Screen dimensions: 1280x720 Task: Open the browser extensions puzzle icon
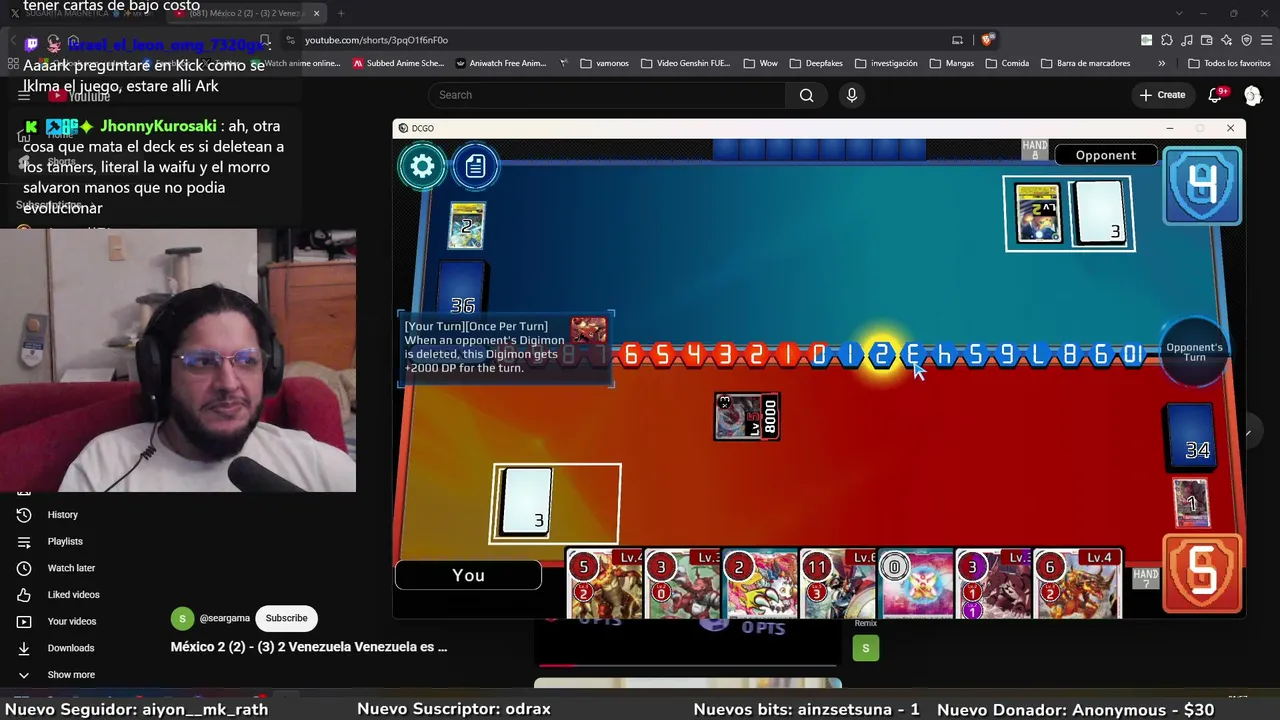pyautogui.click(x=1166, y=40)
